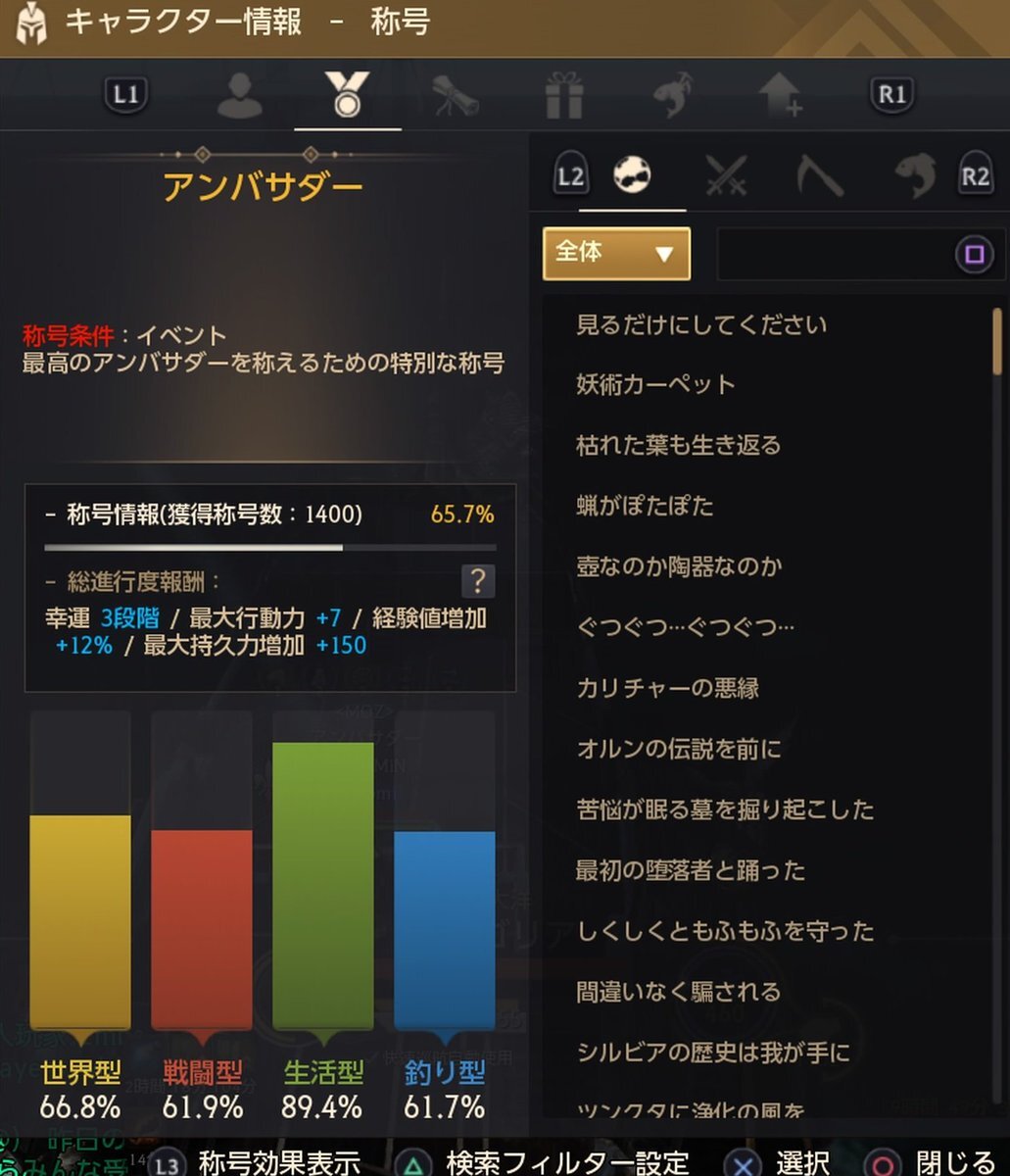Open the telescope tab icon
The image size is (1010, 1176).
456,96
